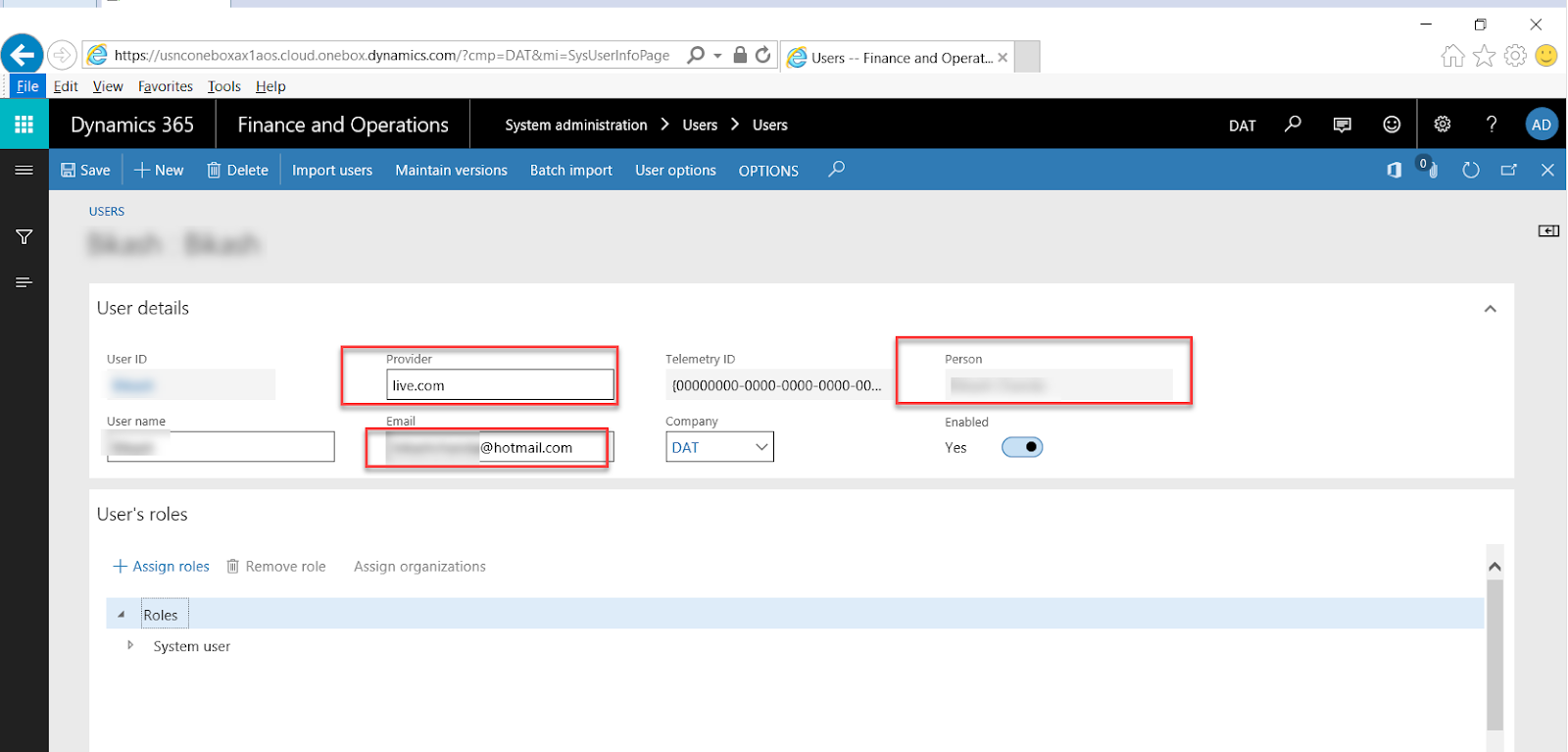Viewport: 1568px width, 752px height.
Task: Click Assign organizations
Action: pyautogui.click(x=419, y=567)
